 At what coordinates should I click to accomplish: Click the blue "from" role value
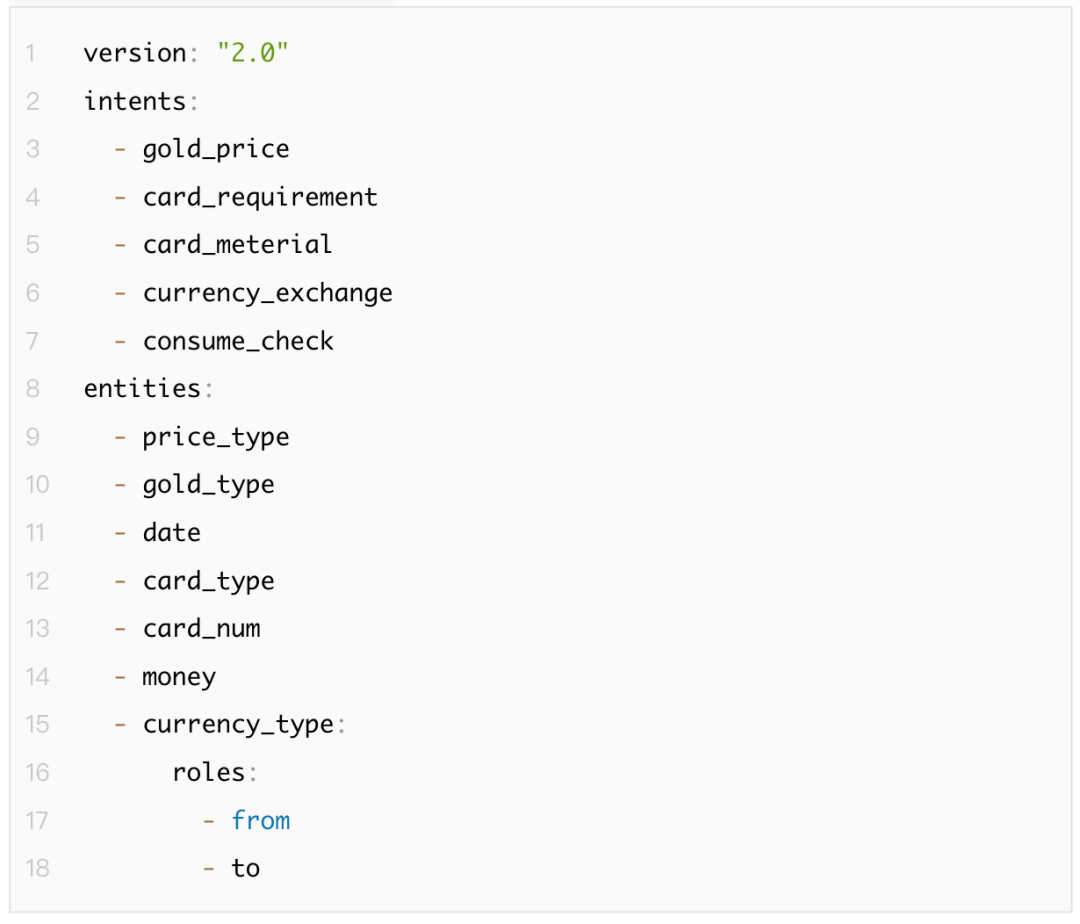[x=261, y=821]
